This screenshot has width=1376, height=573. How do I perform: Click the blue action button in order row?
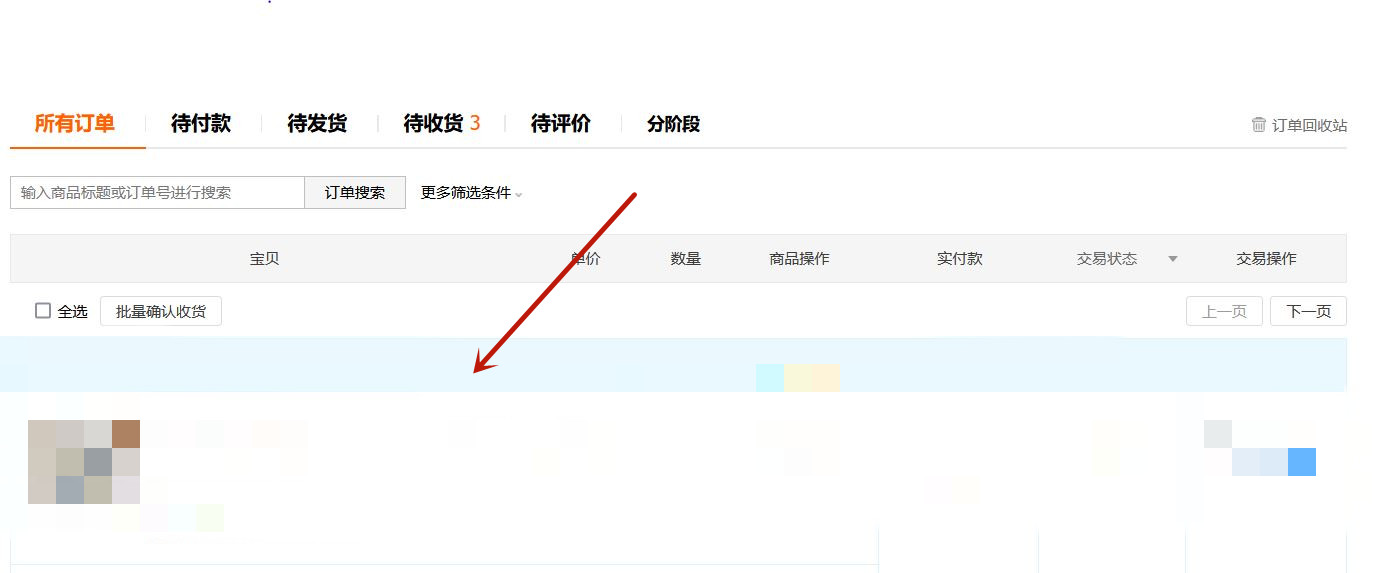click(1301, 462)
